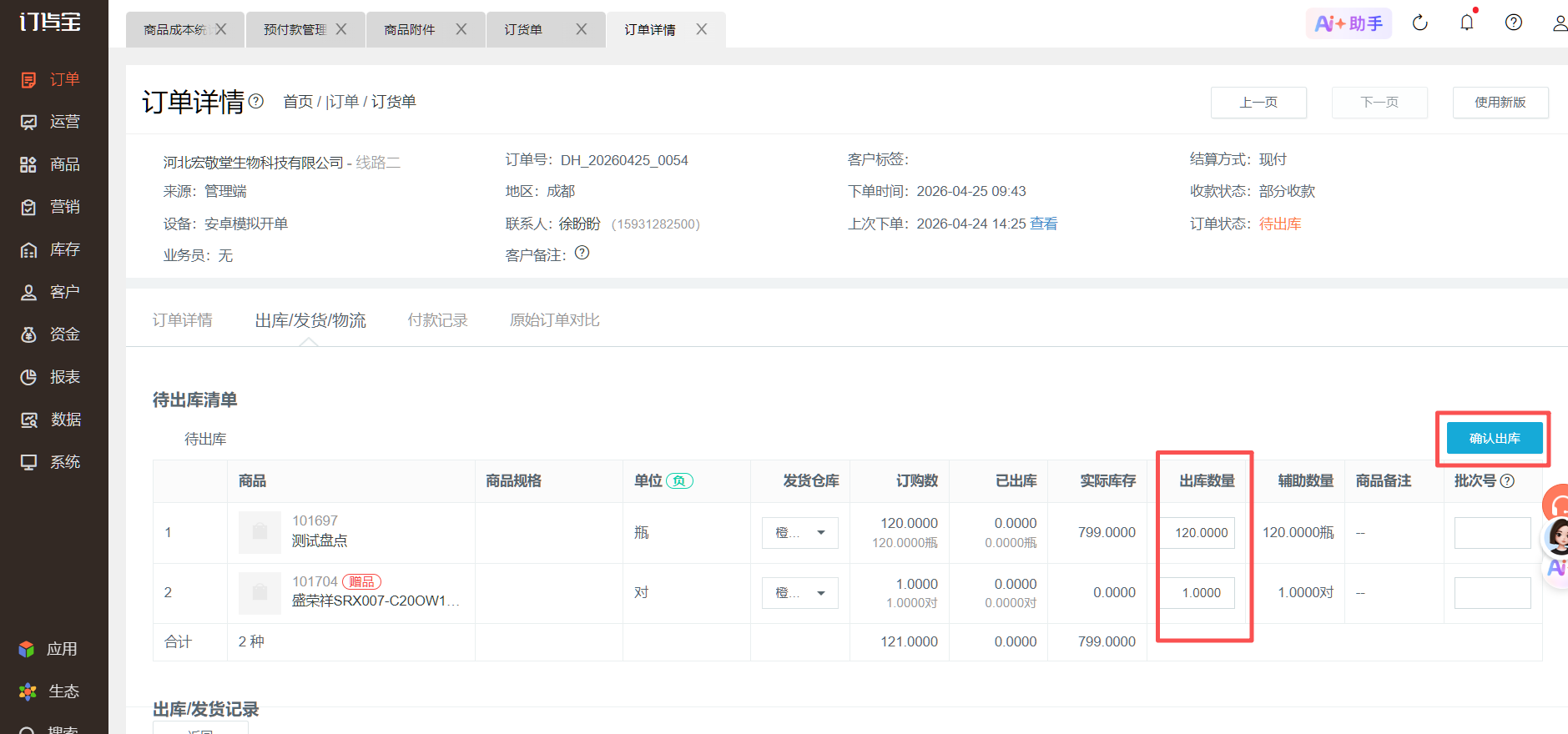Screen dimensions: 1568x734
Task: Close the 订货单 tab
Action: click(x=582, y=29)
